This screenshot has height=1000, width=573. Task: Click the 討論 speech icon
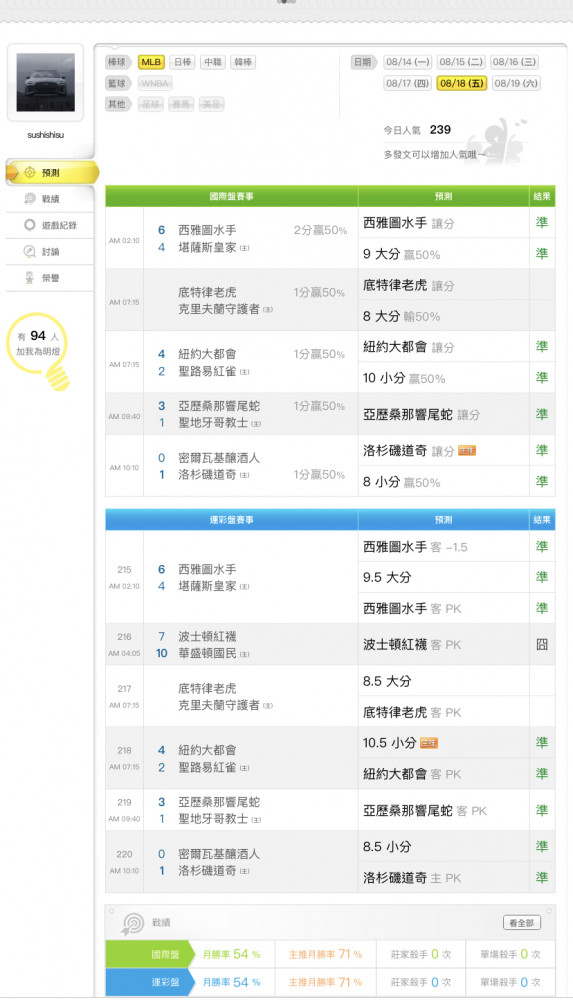pyautogui.click(x=29, y=251)
